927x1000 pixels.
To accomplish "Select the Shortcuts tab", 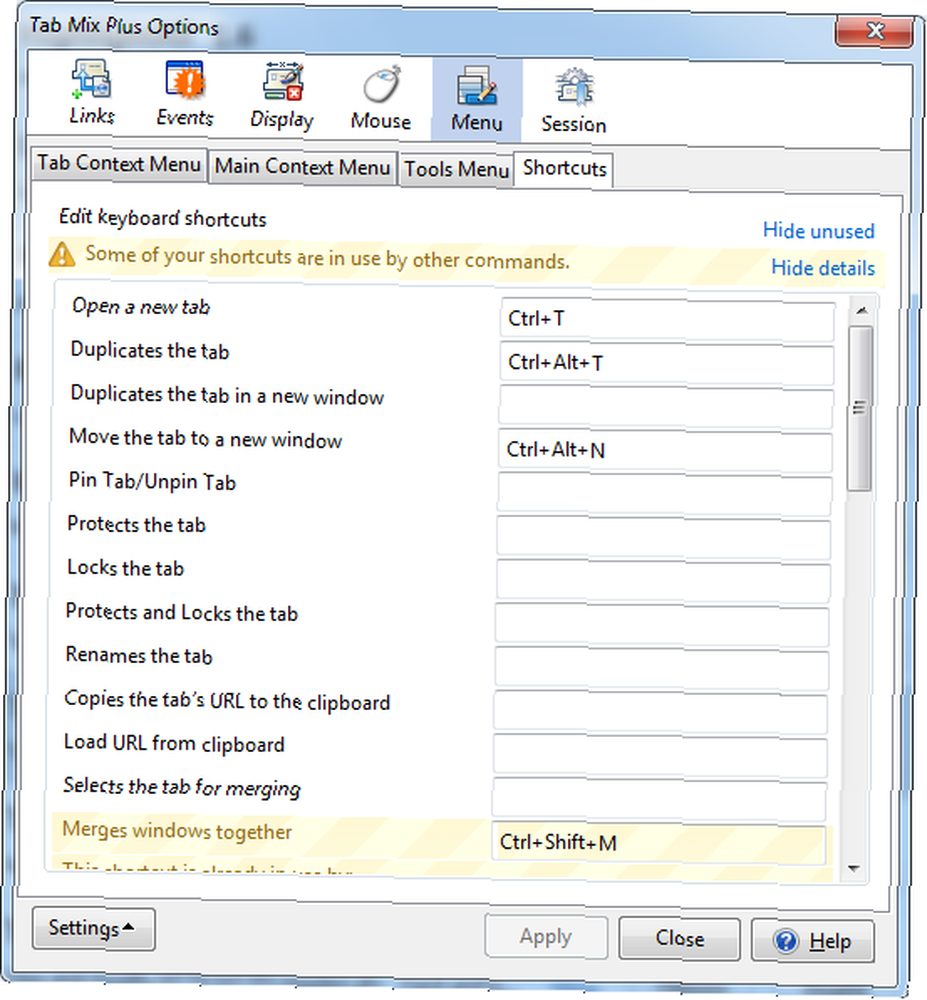I will 564,169.
